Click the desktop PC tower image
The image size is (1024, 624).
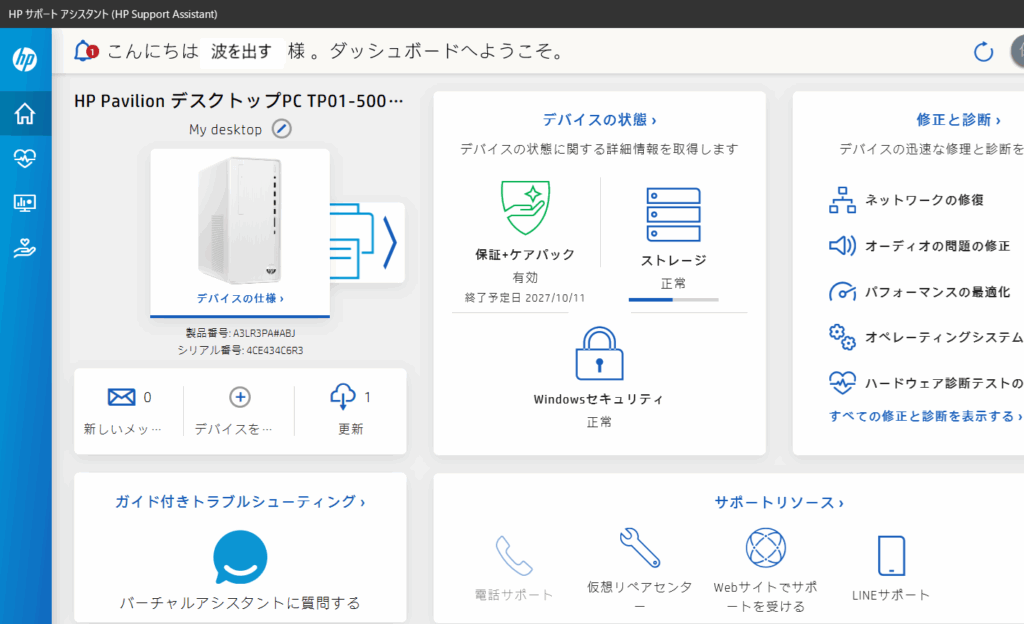point(240,221)
